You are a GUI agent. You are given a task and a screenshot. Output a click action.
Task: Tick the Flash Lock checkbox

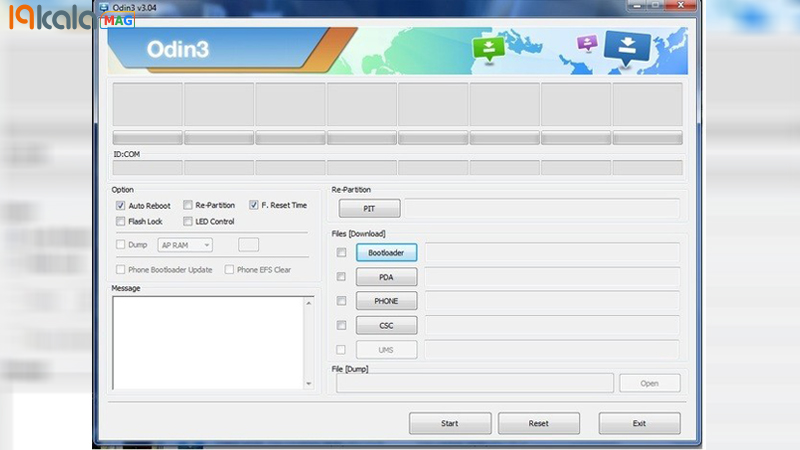121,221
